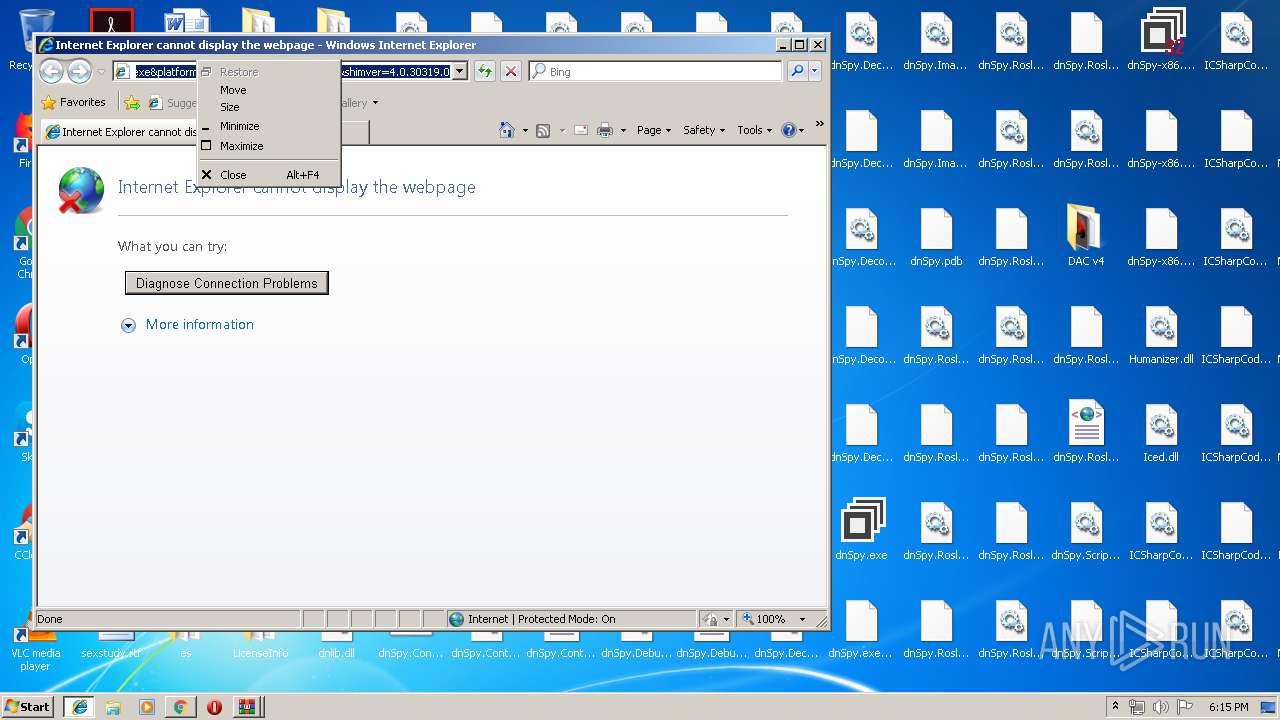Open Windows Explorer from taskbar
Image resolution: width=1280 pixels, height=720 pixels.
tap(113, 706)
